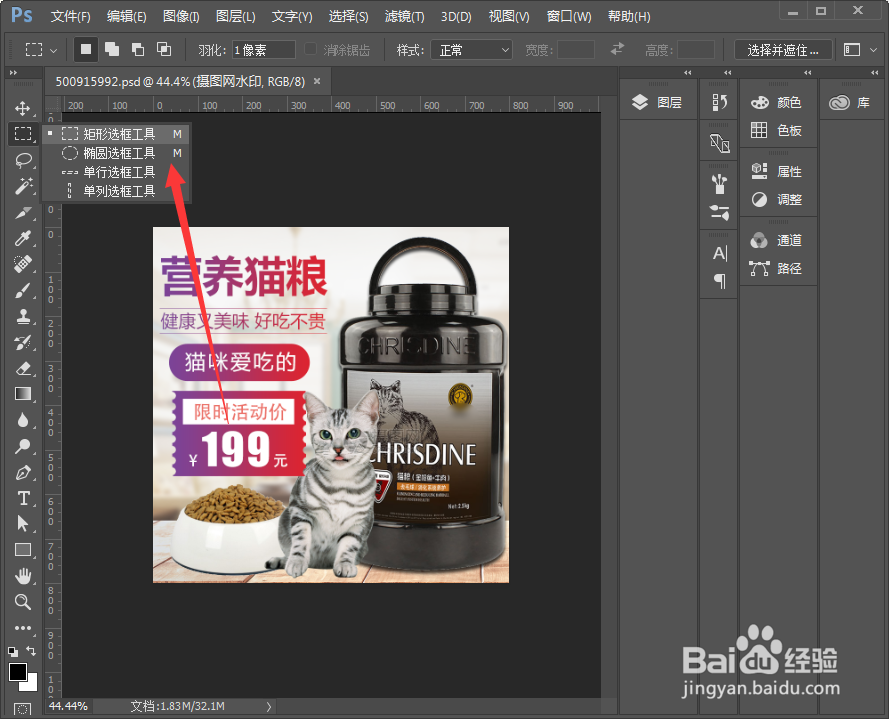Toggle the 消除锯齿 anti-alias checkbox

coord(310,49)
